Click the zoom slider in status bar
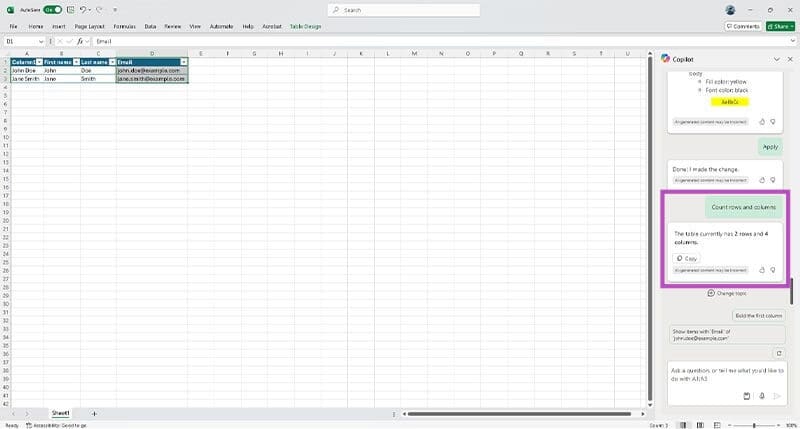This screenshot has height=429, width=800. pyautogui.click(x=753, y=425)
